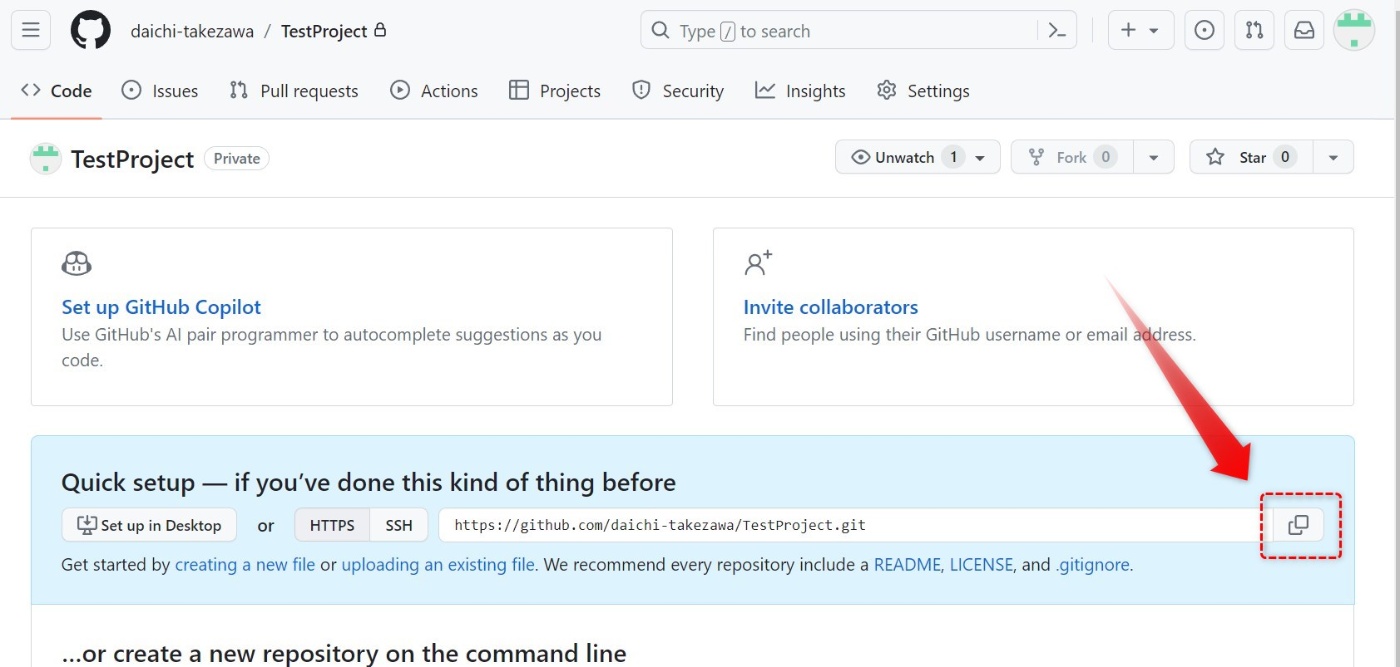Click the Star count badge showing 0

click(x=1285, y=157)
